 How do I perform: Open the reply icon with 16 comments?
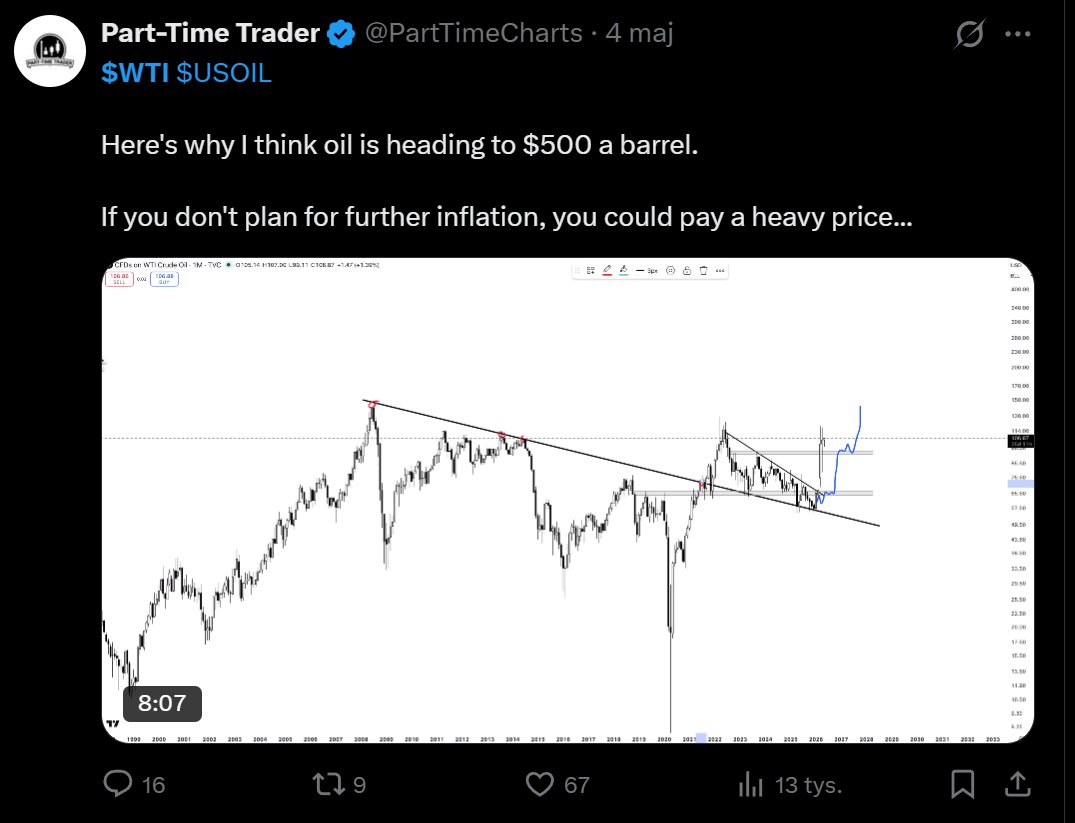pos(118,783)
